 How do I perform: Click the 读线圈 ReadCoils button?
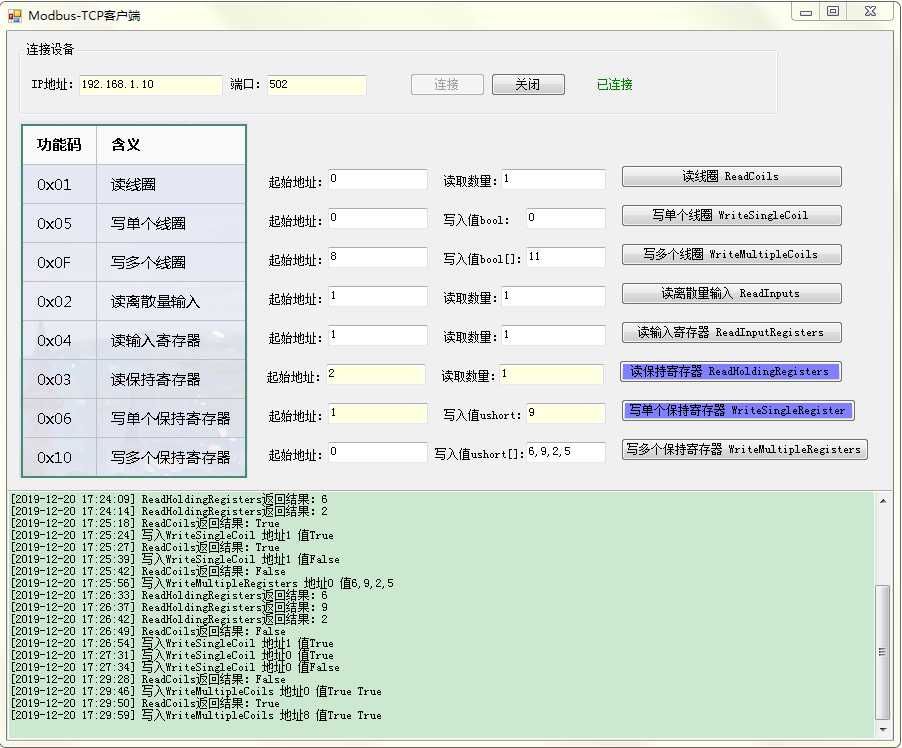coord(731,177)
